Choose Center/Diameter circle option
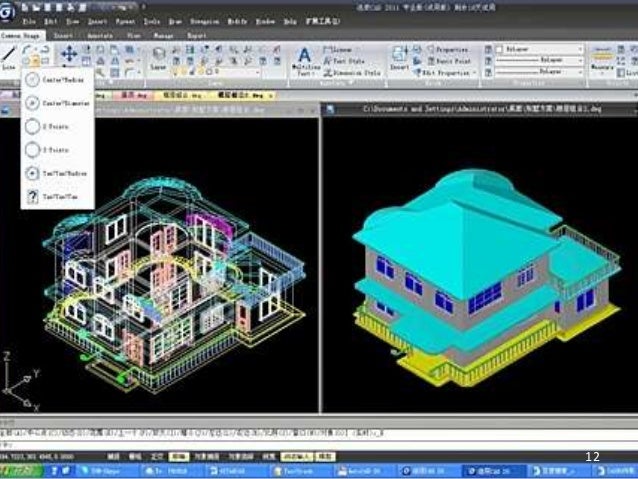The image size is (638, 479). click(x=57, y=103)
